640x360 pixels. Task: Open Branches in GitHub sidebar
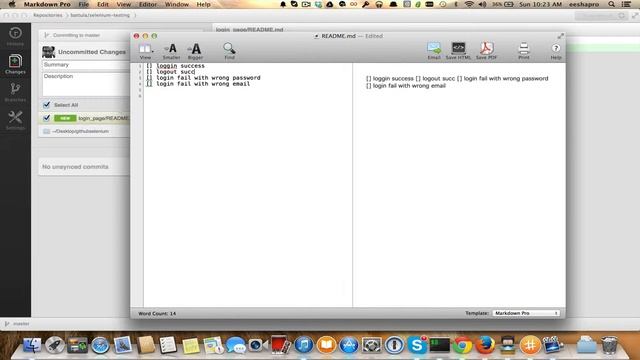point(15,92)
